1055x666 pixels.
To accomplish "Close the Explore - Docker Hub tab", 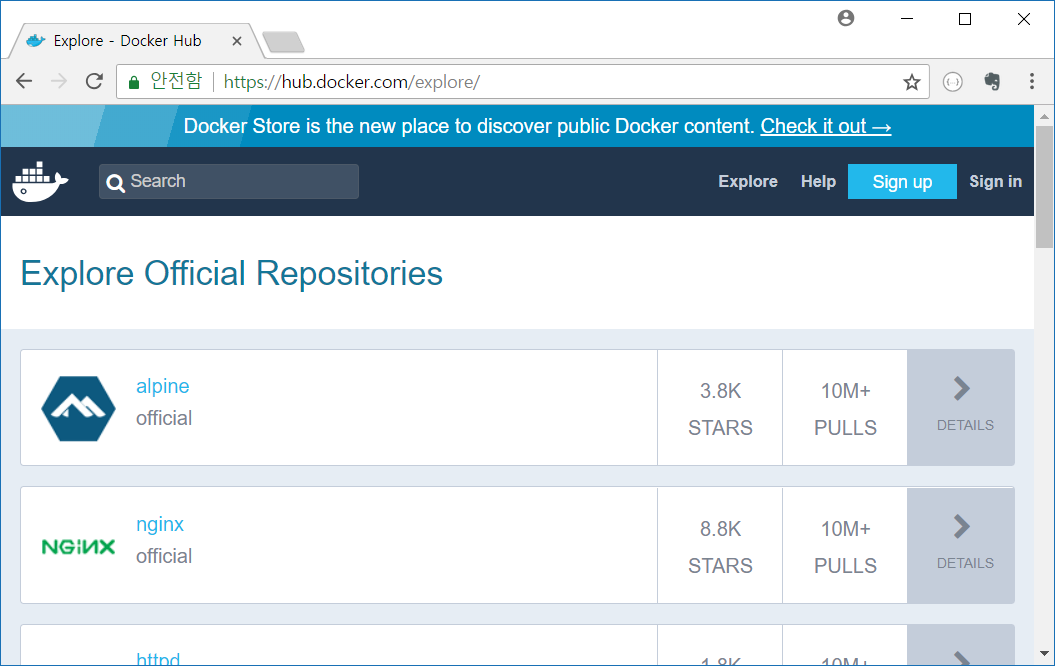I will pyautogui.click(x=237, y=41).
